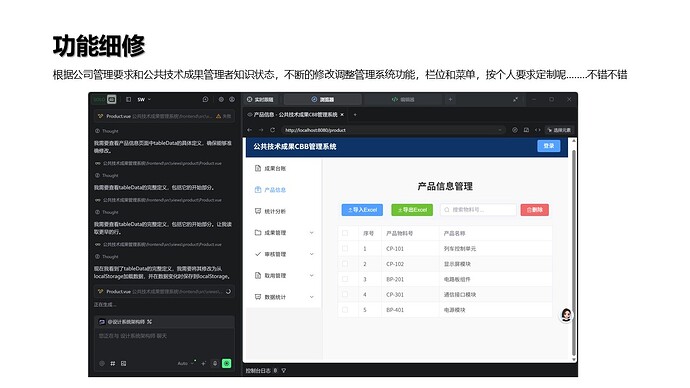Screen dimensions: 690x388
Task: Remove the agent mention chip
Action: pos(150,322)
